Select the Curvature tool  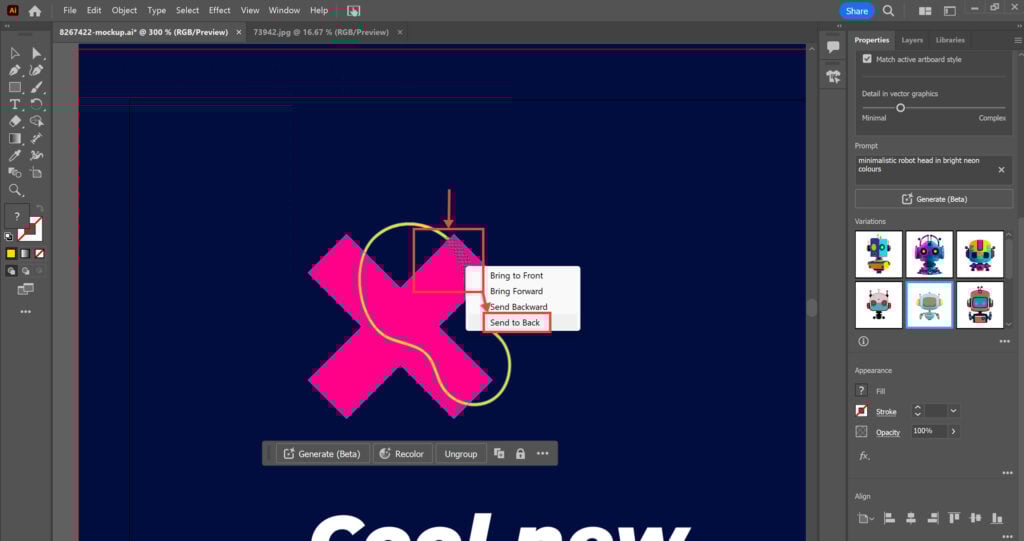[x=37, y=70]
